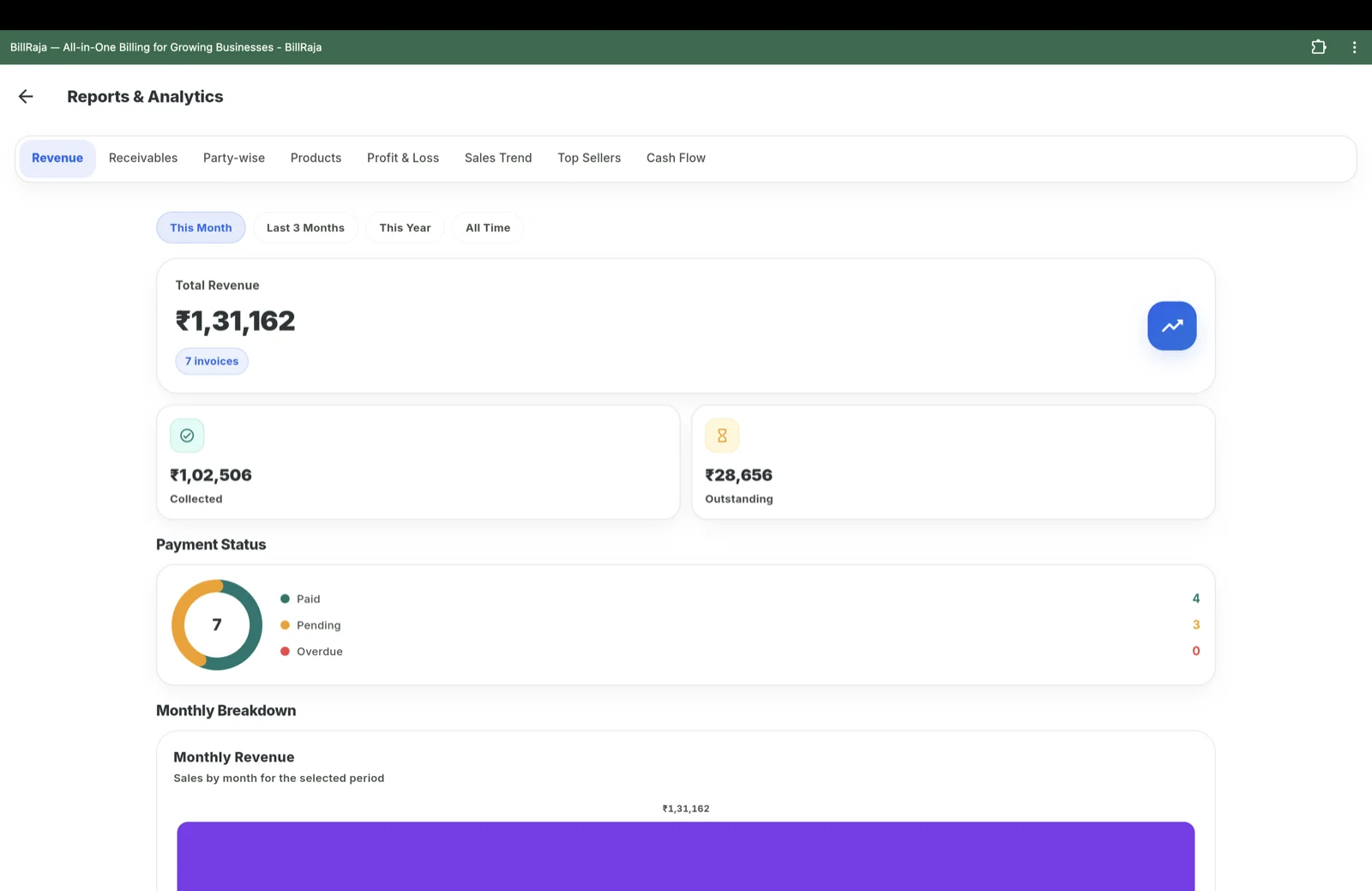This screenshot has width=1372, height=891.
Task: Click the Pending count 3
Action: click(1195, 625)
